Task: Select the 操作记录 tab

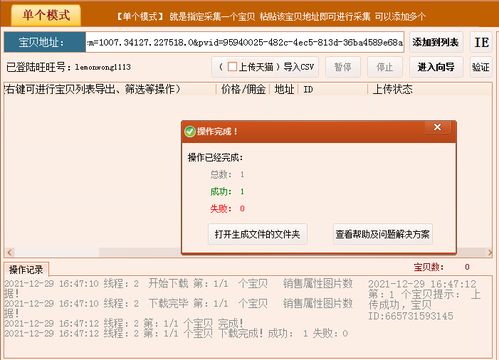Action: [x=26, y=269]
